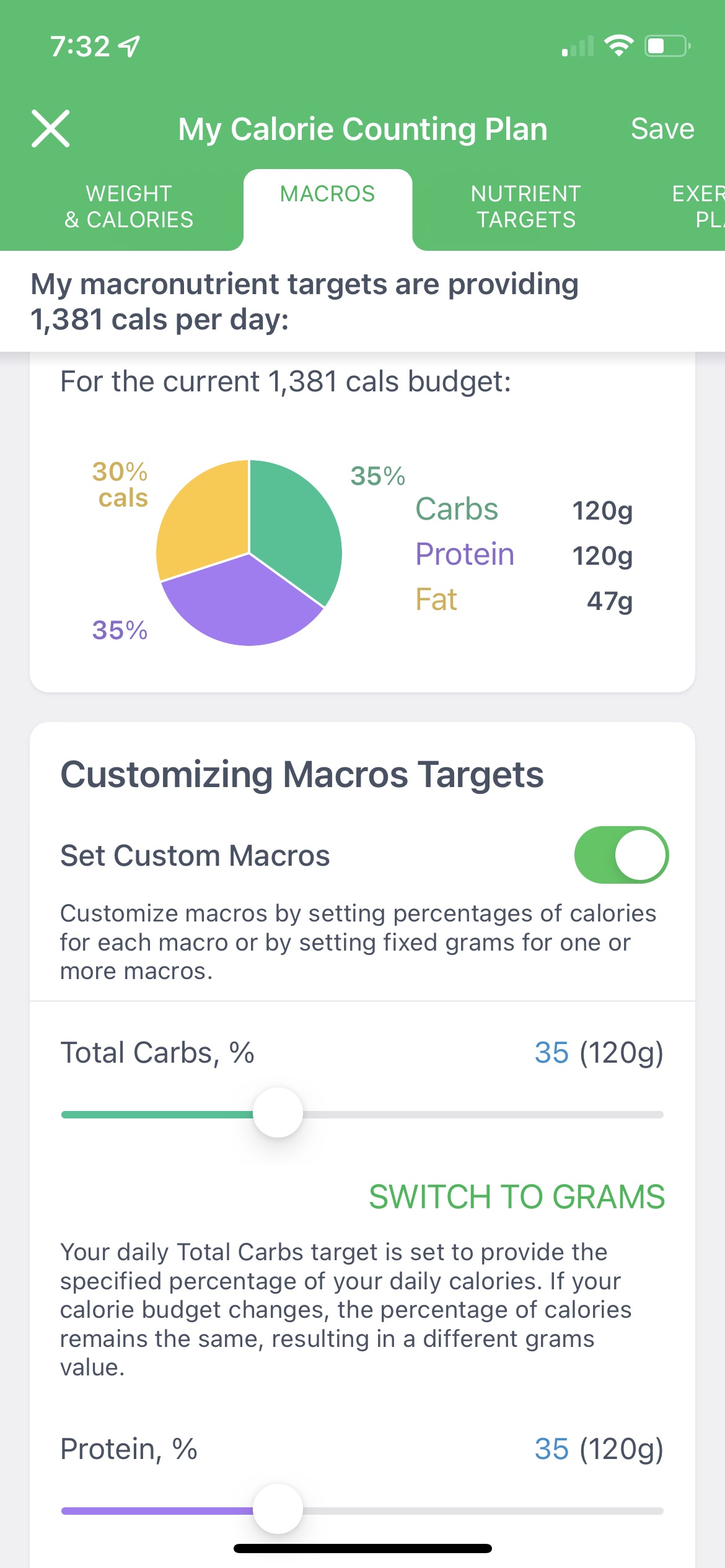Disable the Set Custom Macros switch

[621, 855]
